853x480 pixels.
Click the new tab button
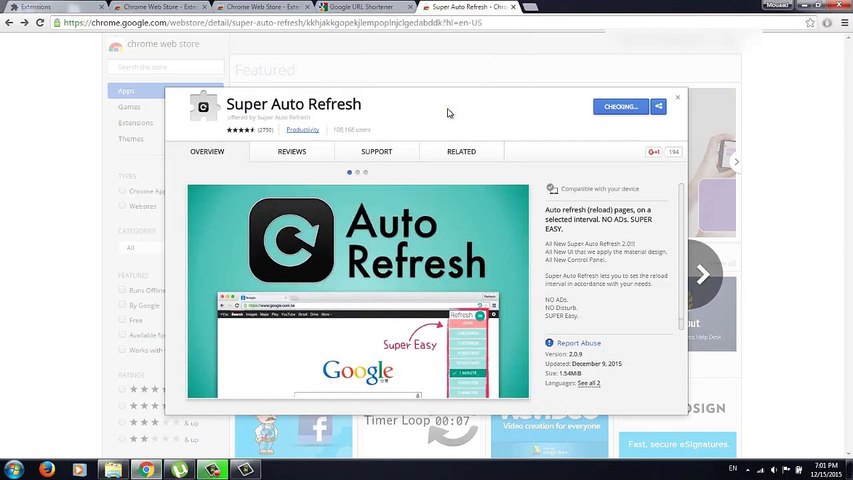click(x=530, y=7)
